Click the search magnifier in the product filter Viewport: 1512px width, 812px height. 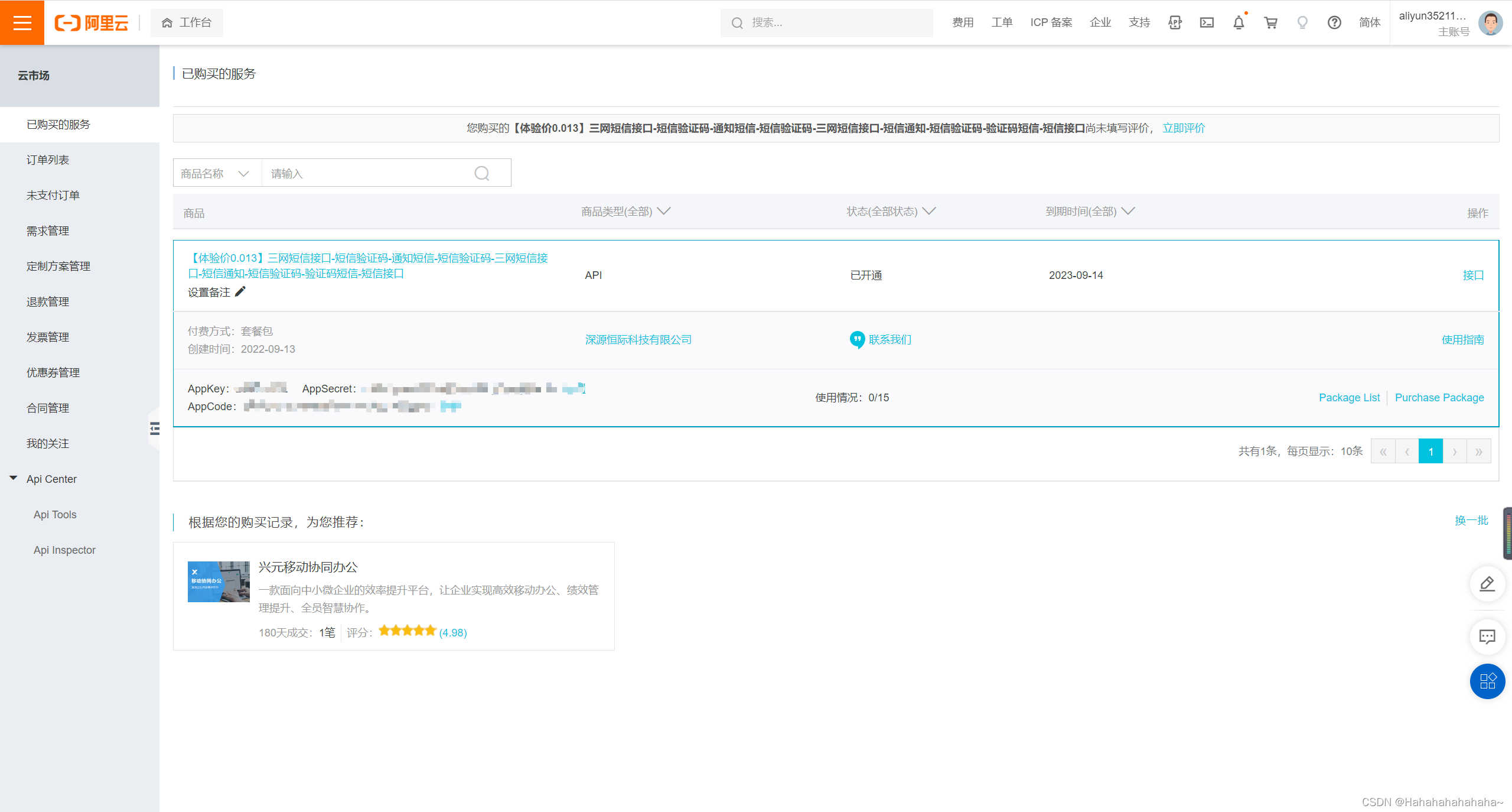[x=482, y=173]
